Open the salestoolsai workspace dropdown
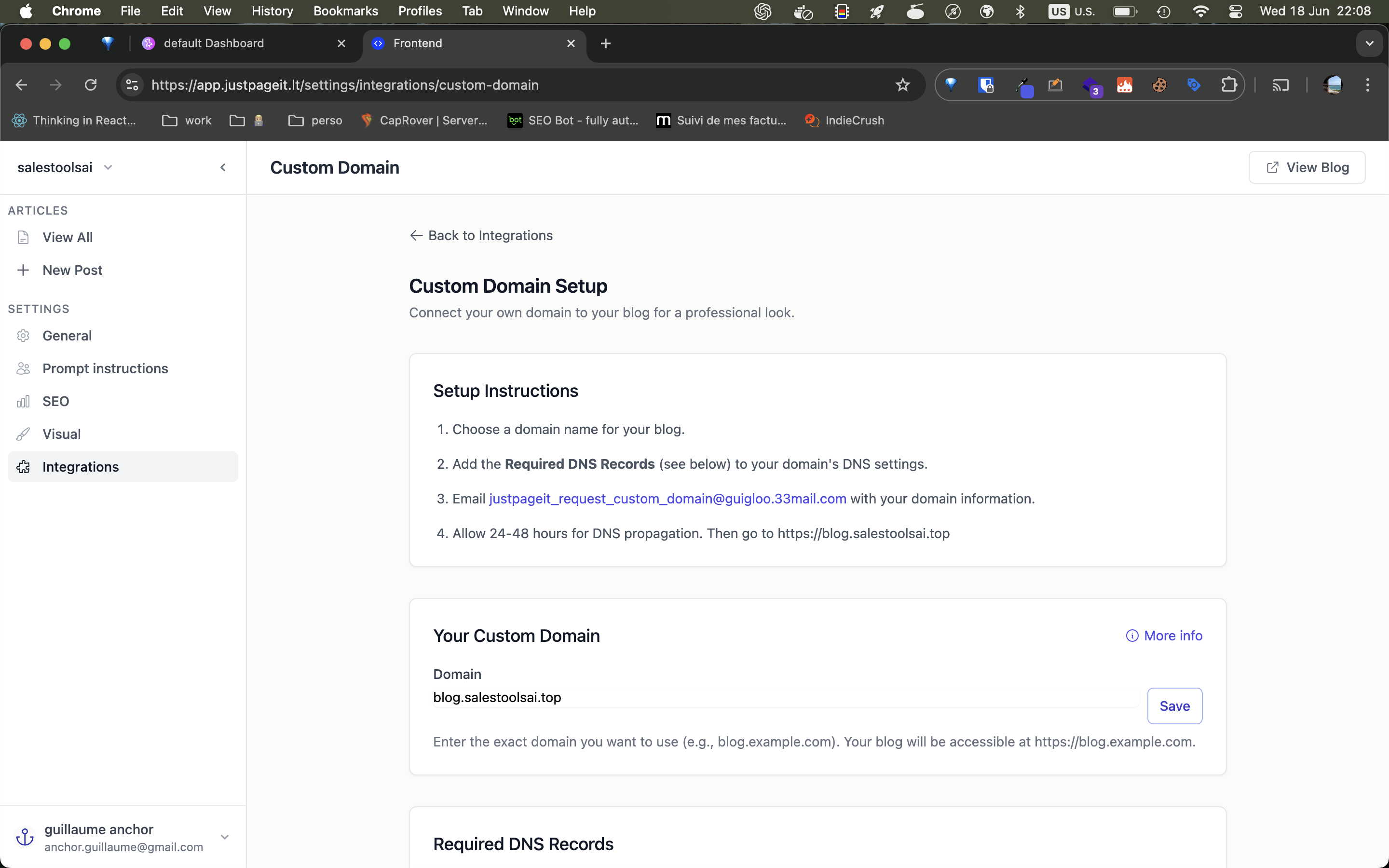 [65, 168]
